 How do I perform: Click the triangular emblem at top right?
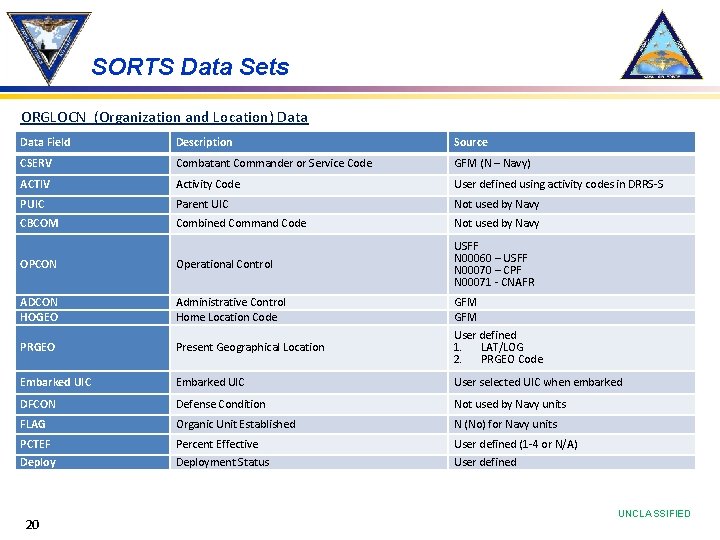(662, 45)
